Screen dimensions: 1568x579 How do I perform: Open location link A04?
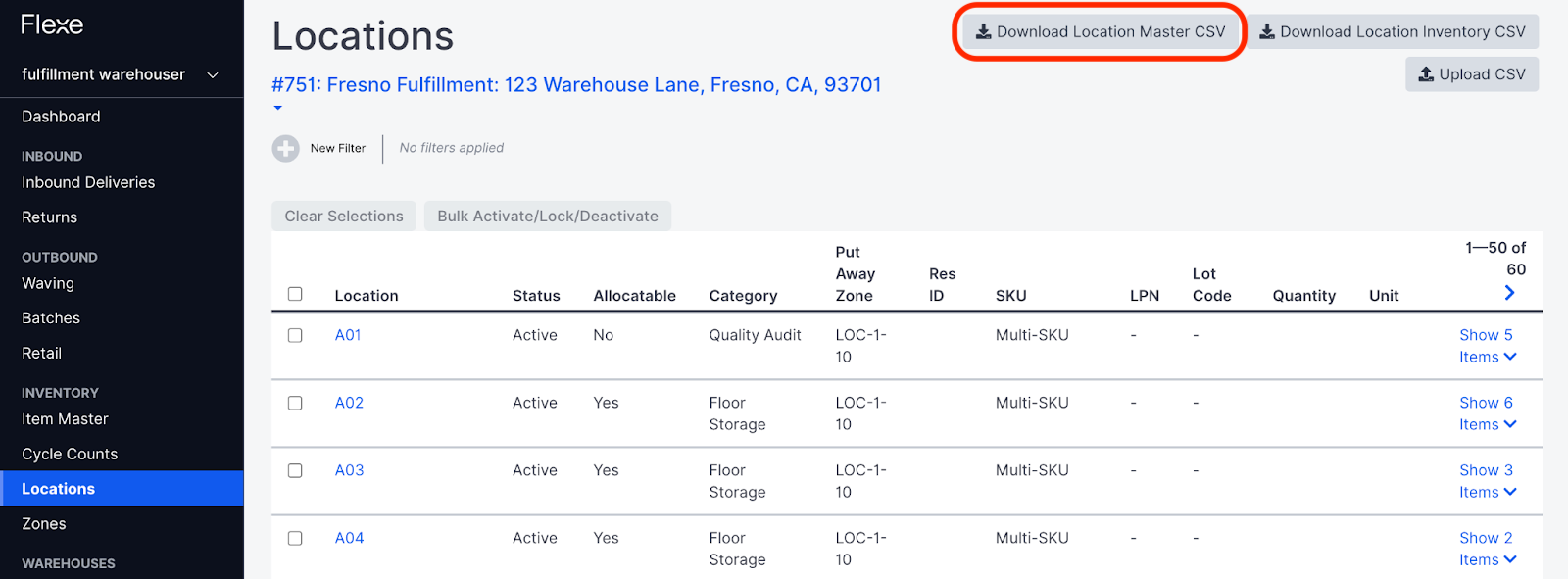pos(349,538)
